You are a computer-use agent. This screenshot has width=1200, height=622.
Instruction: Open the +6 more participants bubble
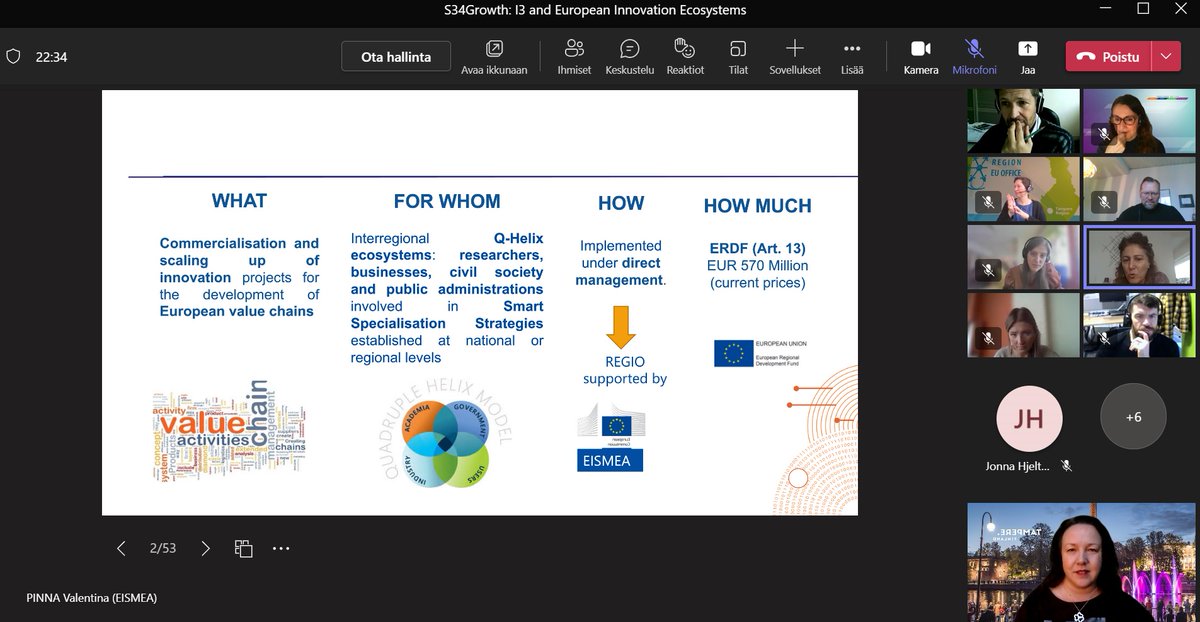click(1133, 417)
